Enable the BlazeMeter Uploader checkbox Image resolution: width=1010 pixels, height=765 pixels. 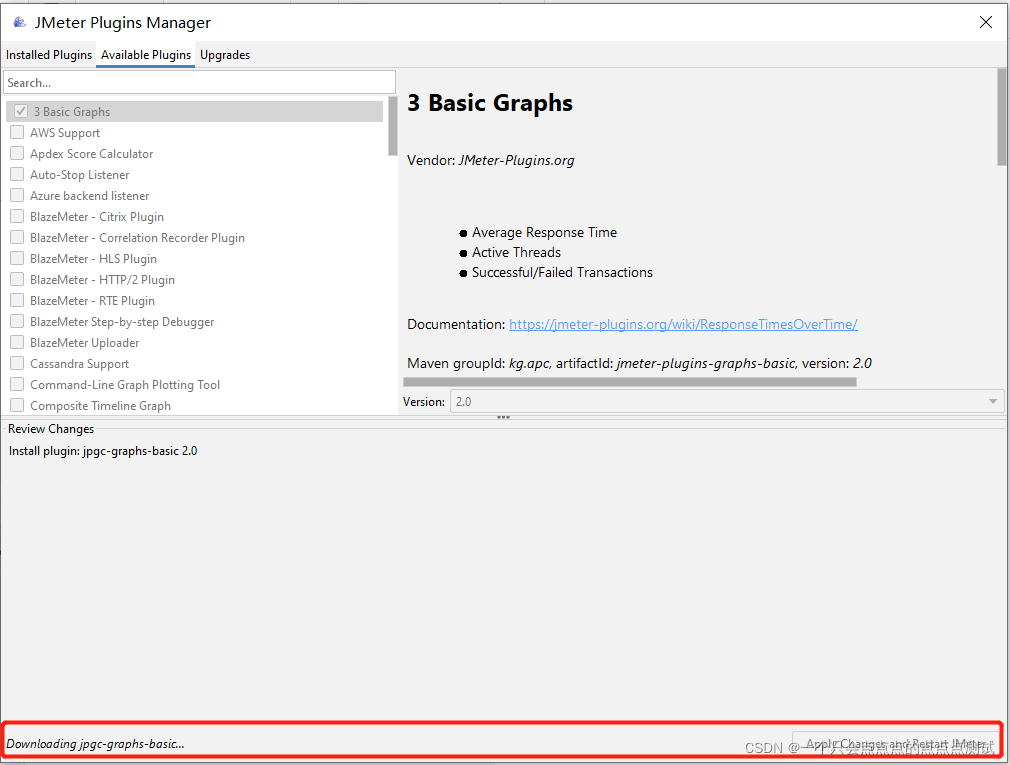point(17,342)
